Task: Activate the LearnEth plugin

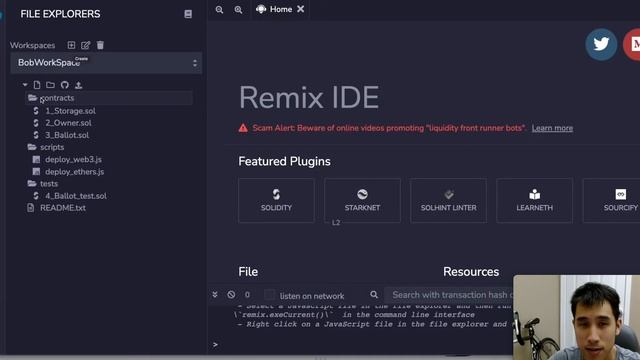Action: tap(534, 200)
